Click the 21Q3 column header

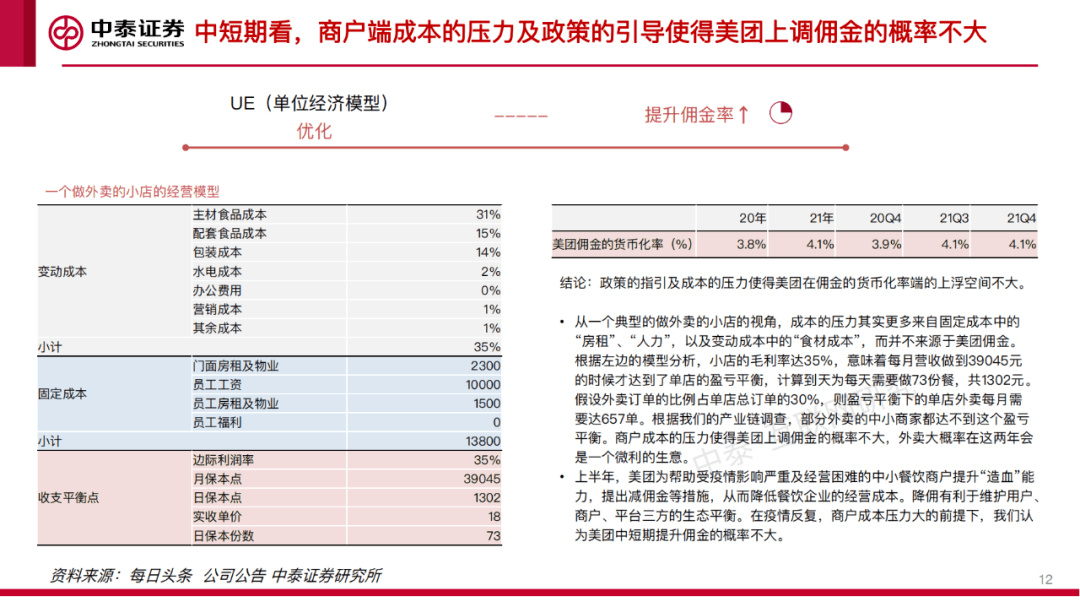tap(954, 218)
